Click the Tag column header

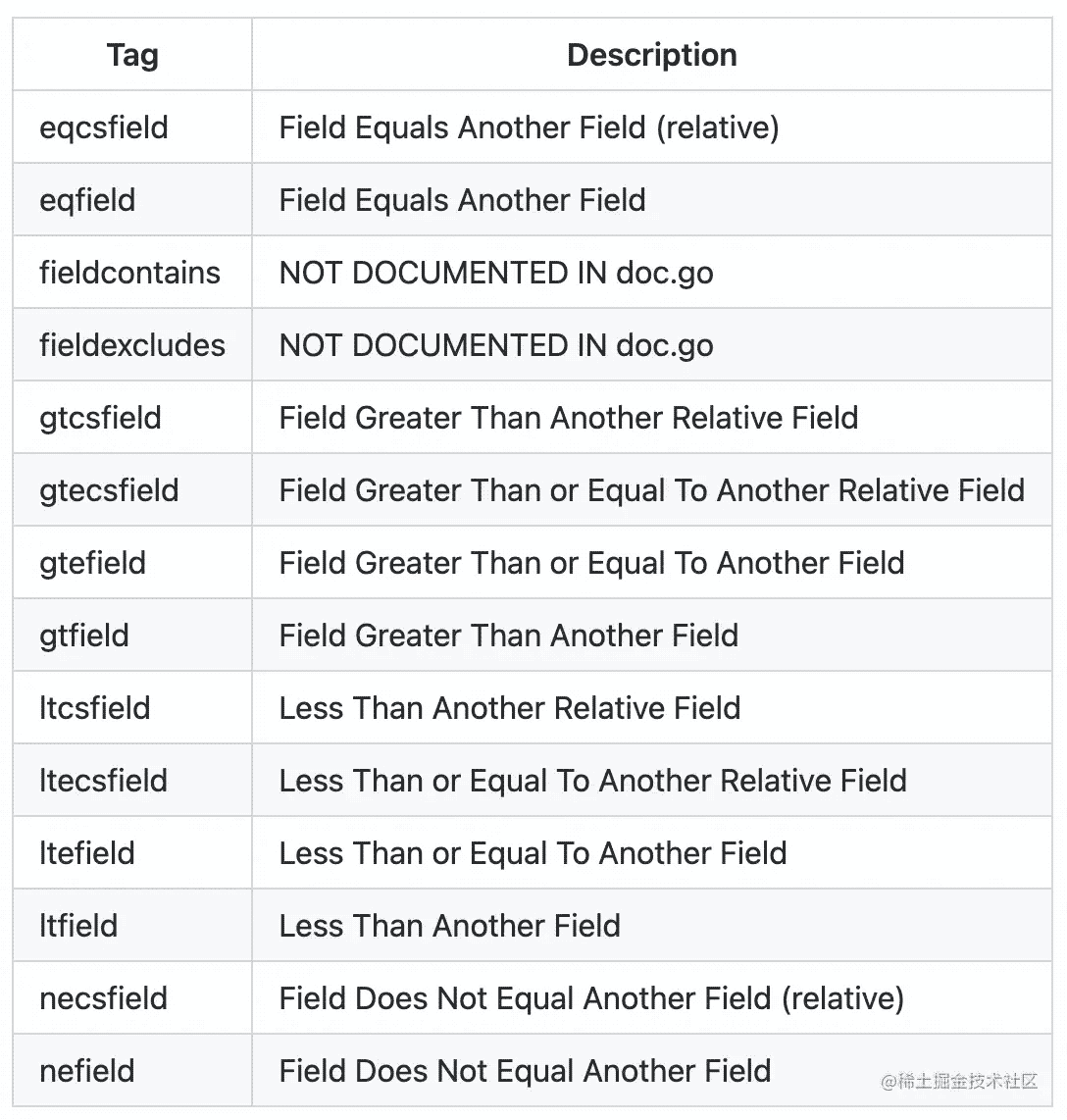pyautogui.click(x=132, y=55)
